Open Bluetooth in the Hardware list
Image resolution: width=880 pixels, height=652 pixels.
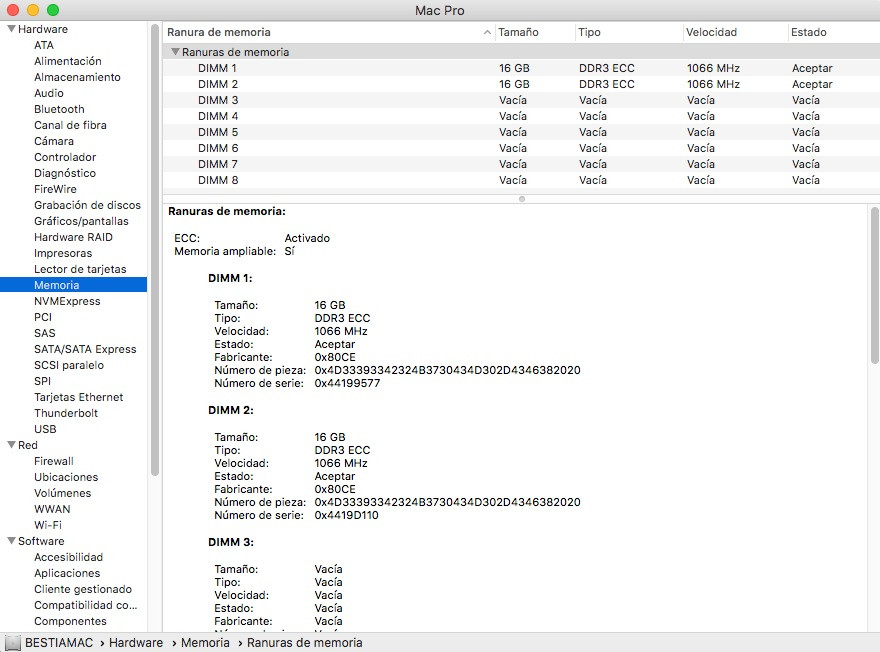[x=59, y=109]
